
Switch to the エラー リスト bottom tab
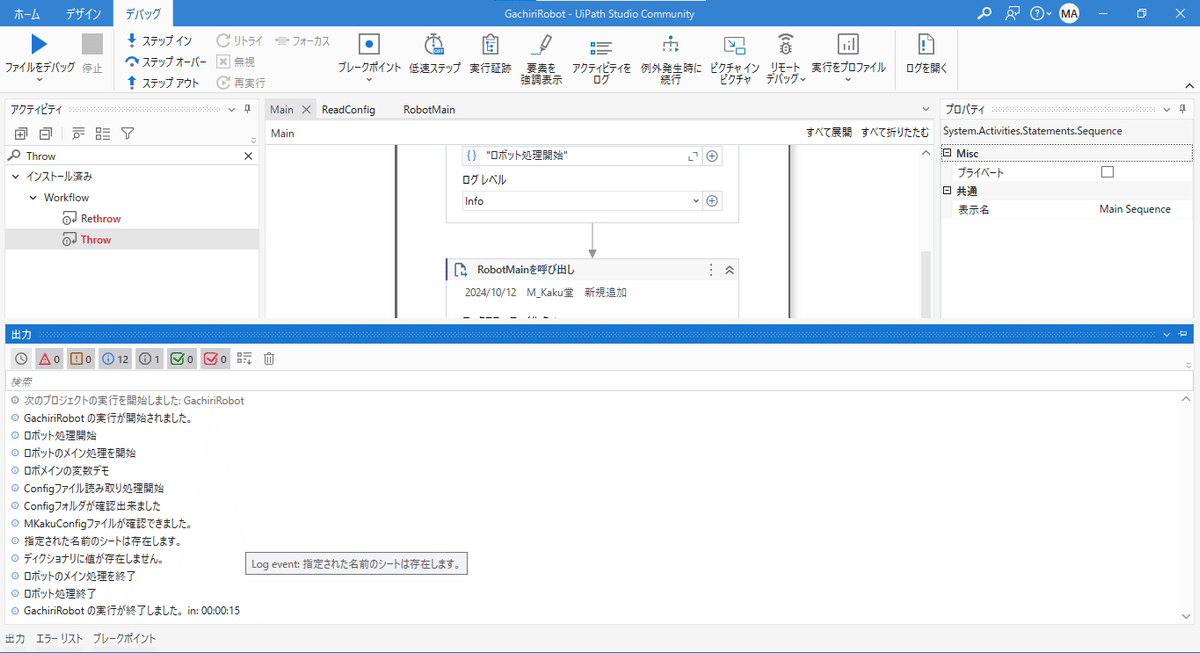59,638
